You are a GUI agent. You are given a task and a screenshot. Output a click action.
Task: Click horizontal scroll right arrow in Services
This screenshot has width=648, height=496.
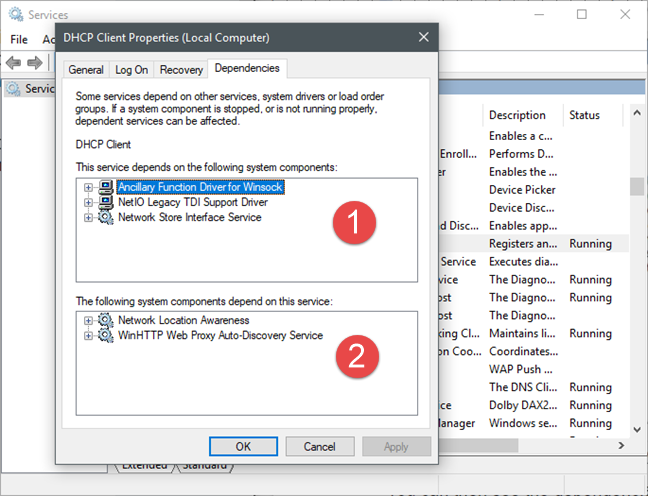click(x=621, y=445)
